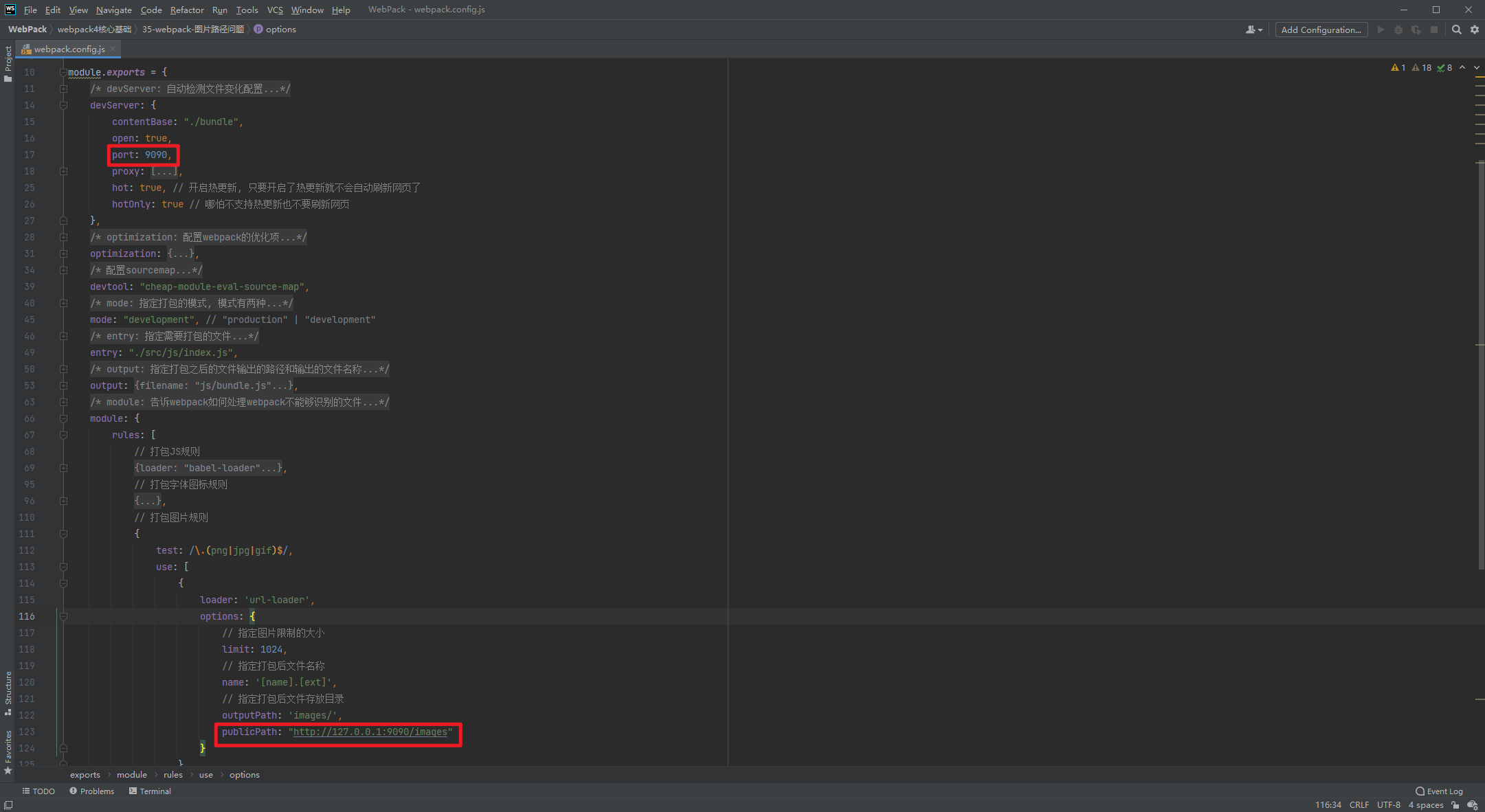The width and height of the screenshot is (1485, 812).
Task: Change indent setting 4 spaces
Action: 1426,805
